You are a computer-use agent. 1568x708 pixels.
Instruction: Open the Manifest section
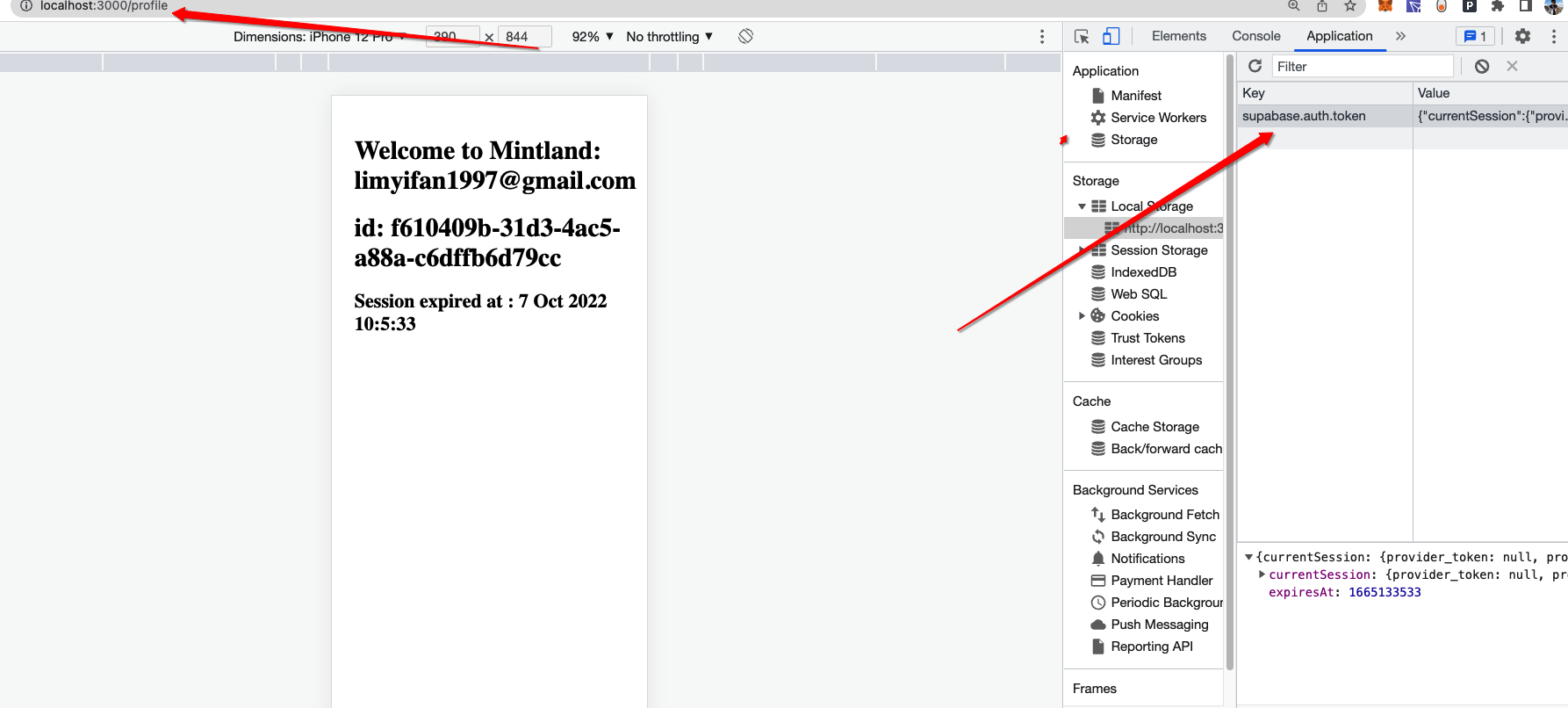tap(1136, 96)
